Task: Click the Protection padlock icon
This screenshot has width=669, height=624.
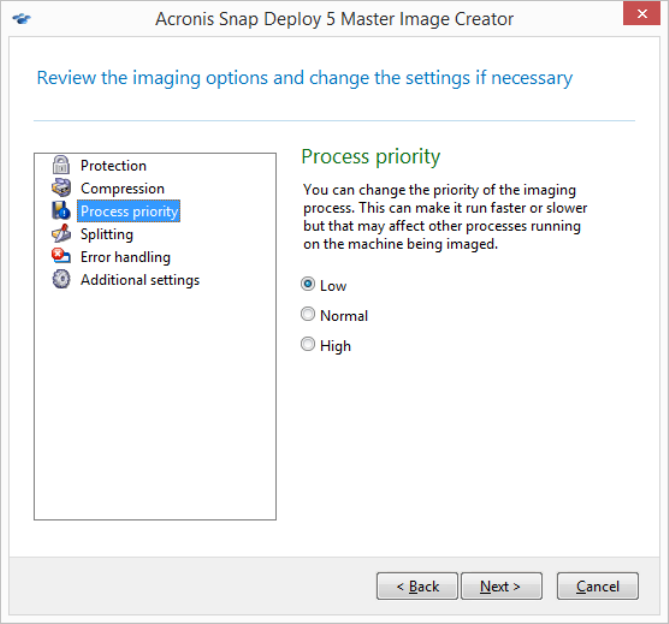Action: 61,166
